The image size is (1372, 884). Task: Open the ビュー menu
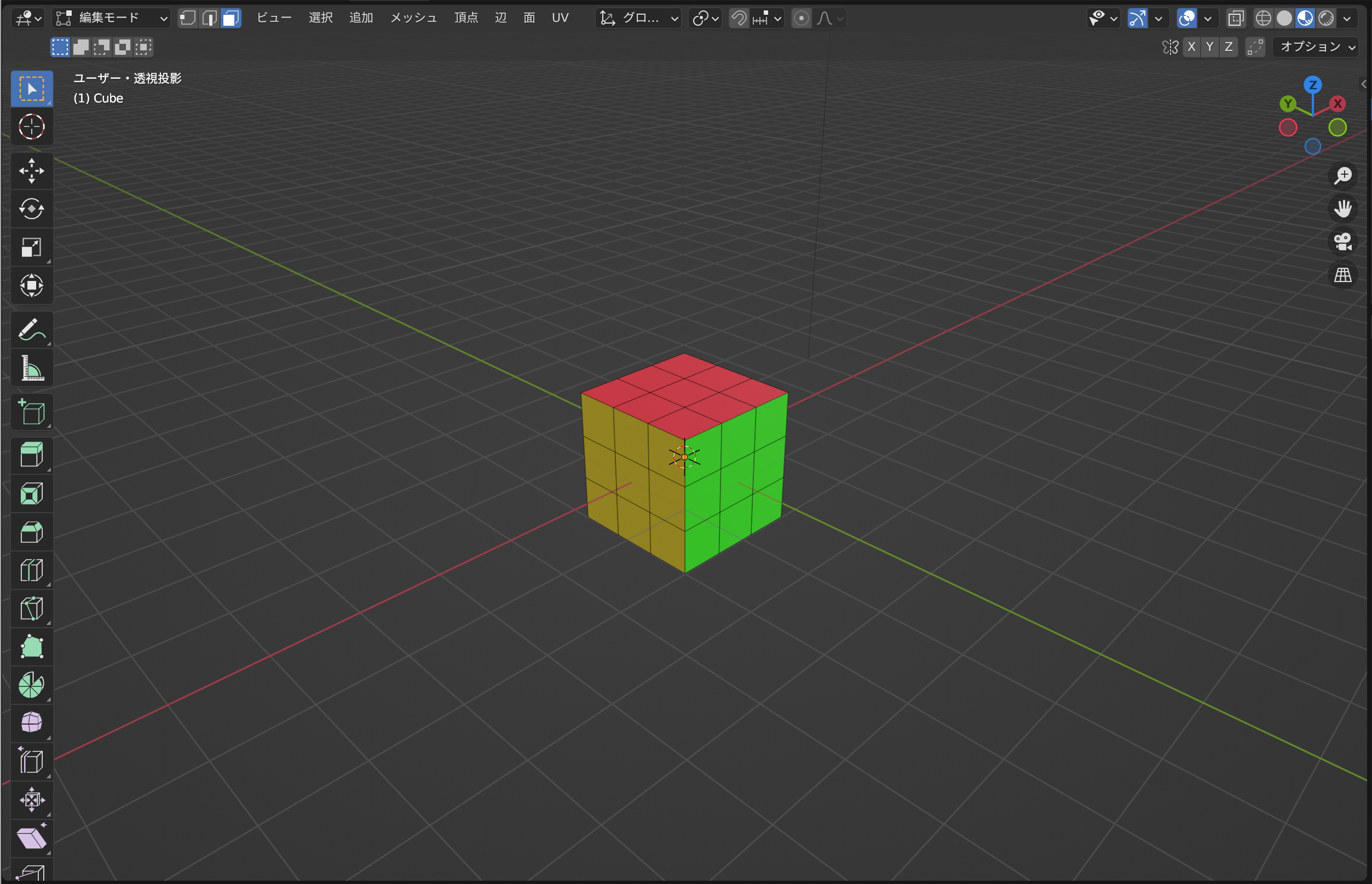click(274, 19)
